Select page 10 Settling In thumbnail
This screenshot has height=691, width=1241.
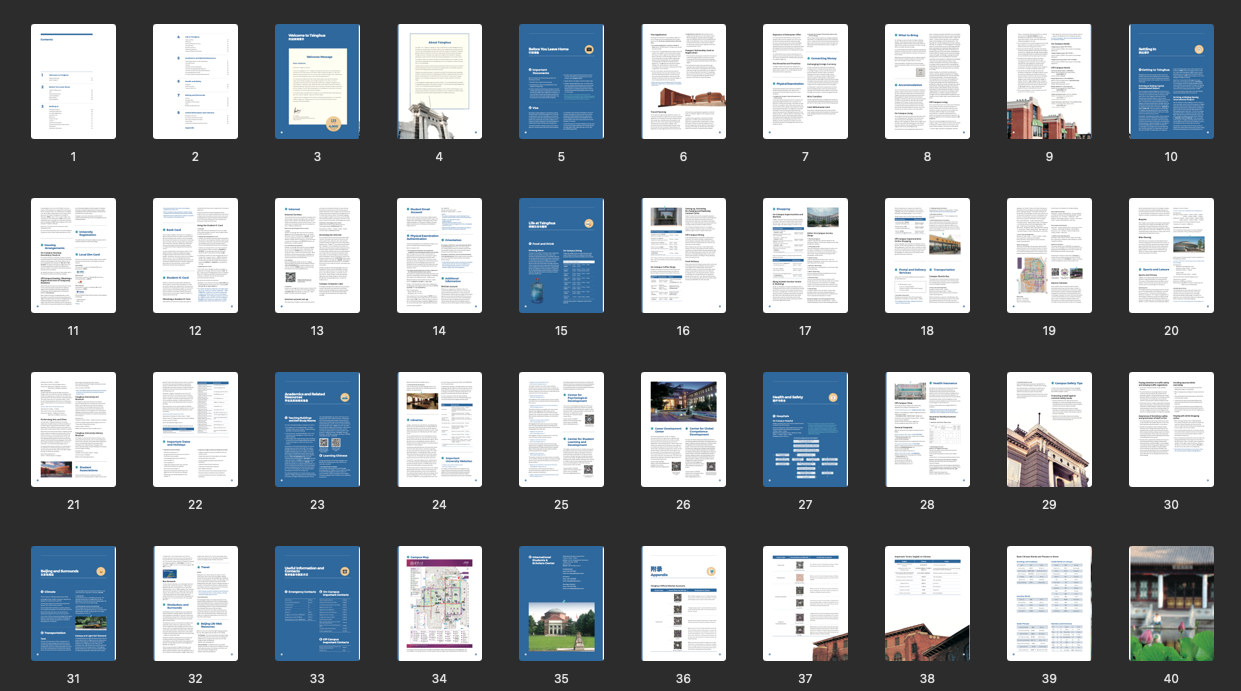(1171, 82)
